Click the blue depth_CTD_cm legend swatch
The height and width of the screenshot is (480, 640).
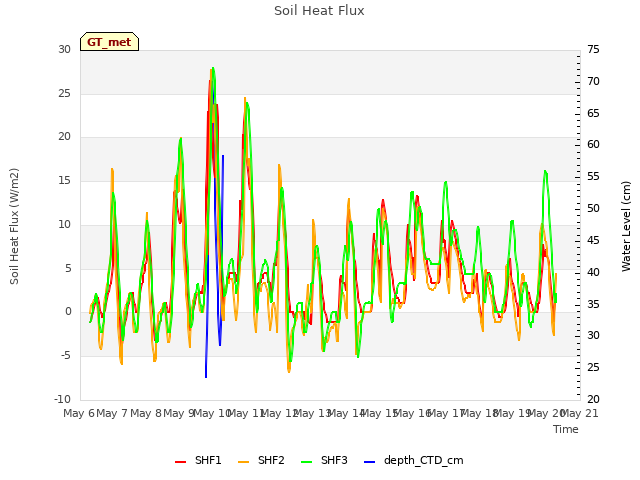(x=369, y=462)
